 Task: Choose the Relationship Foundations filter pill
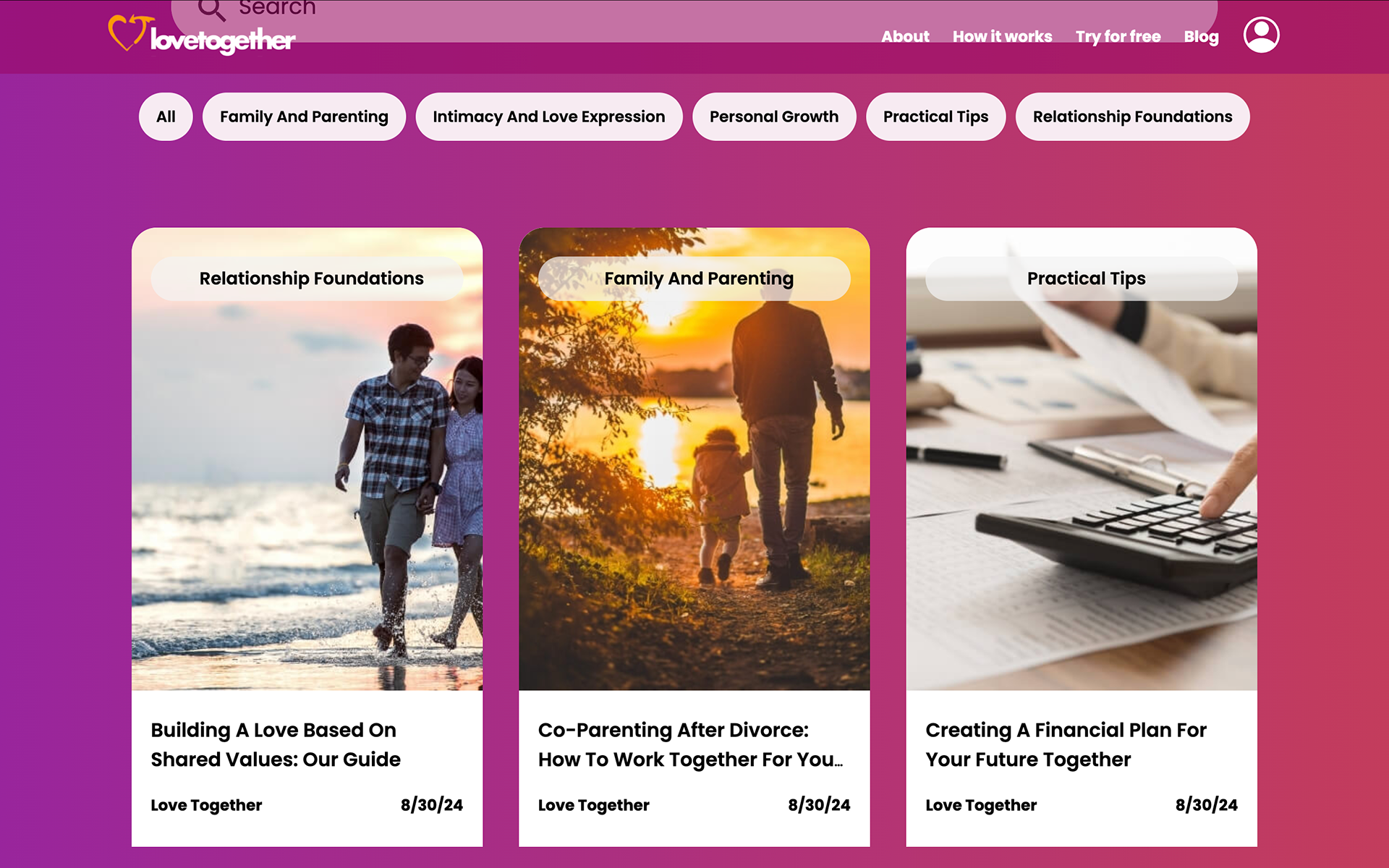click(1132, 116)
